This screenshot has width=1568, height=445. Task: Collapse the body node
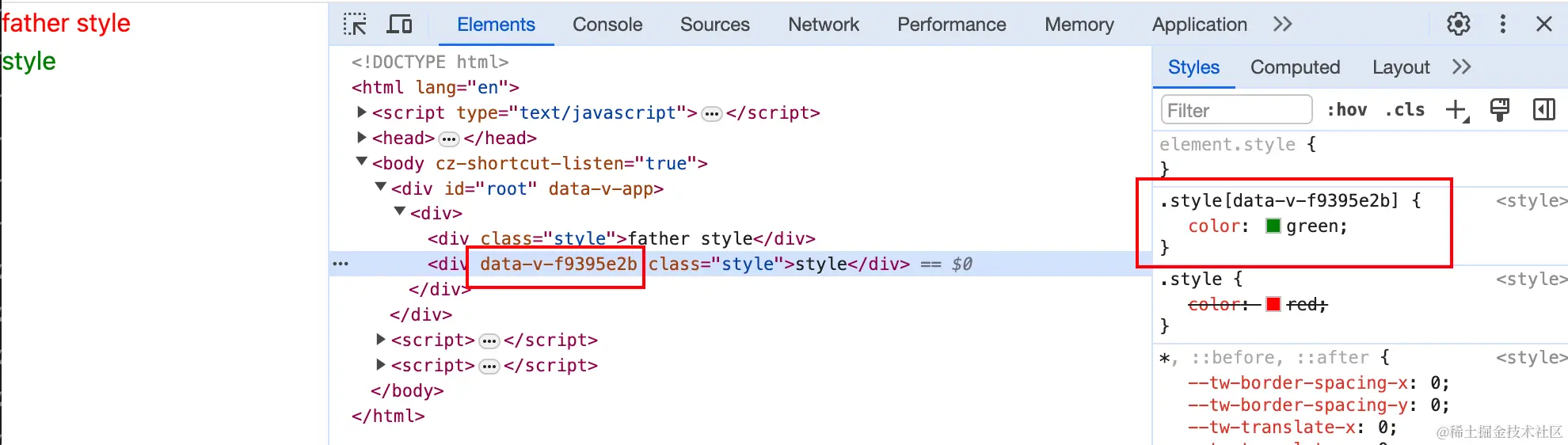click(x=362, y=162)
